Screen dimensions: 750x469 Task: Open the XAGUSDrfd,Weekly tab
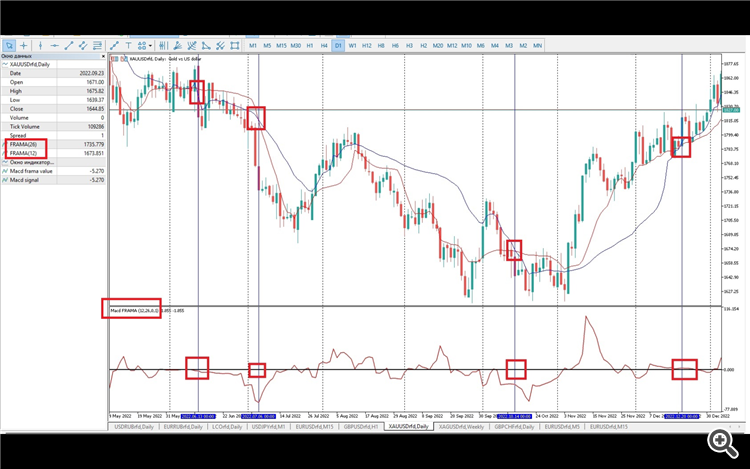(x=462, y=426)
